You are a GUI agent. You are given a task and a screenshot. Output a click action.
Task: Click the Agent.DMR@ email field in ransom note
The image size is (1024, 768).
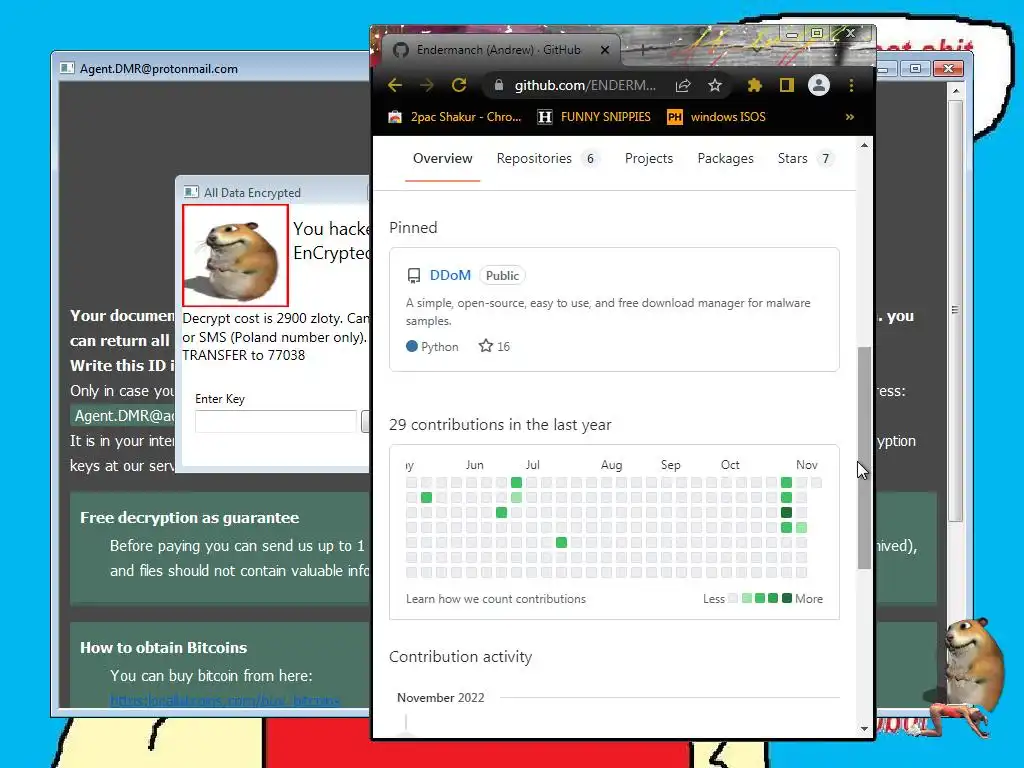pos(123,416)
